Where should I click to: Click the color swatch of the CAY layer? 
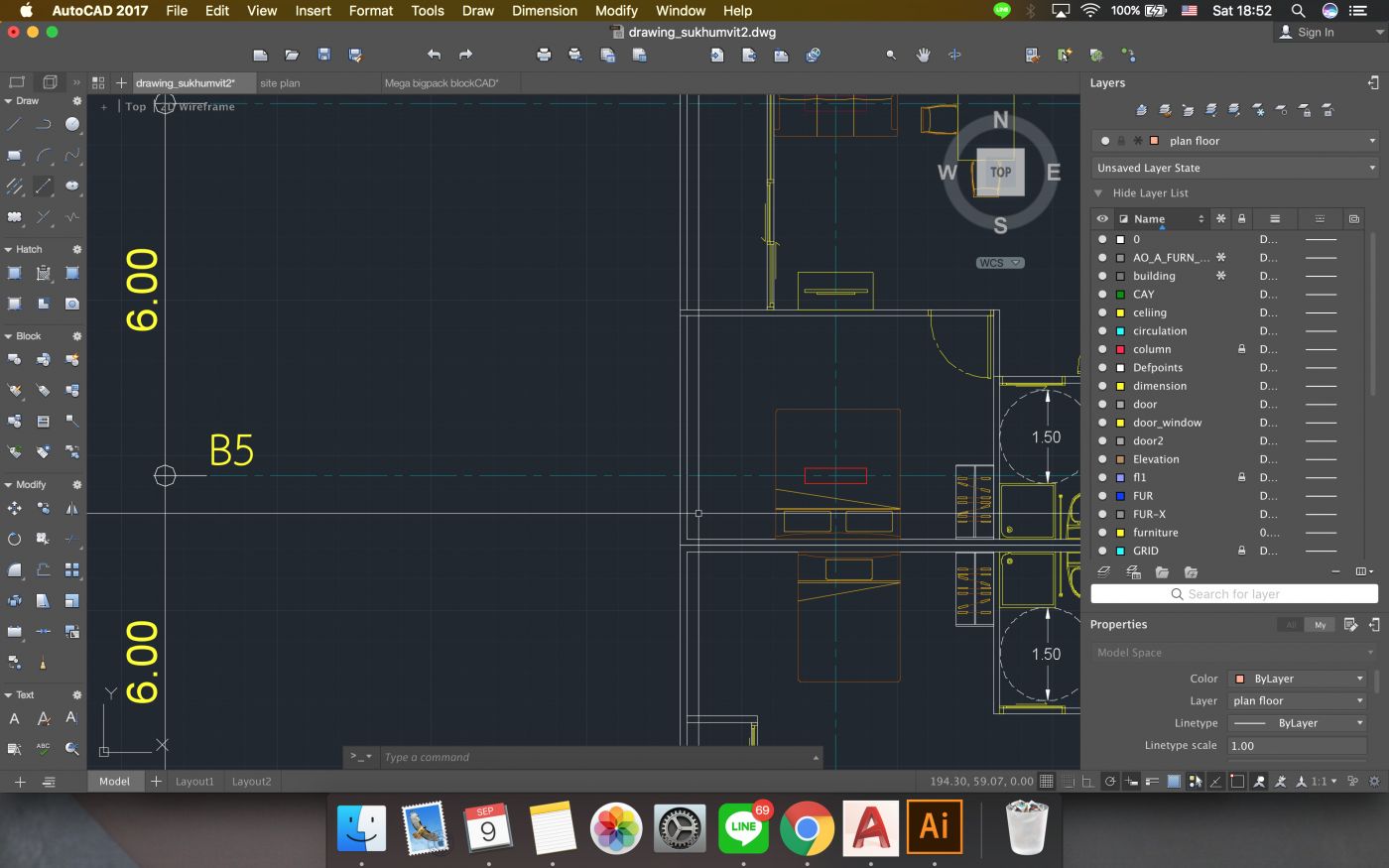1121,295
